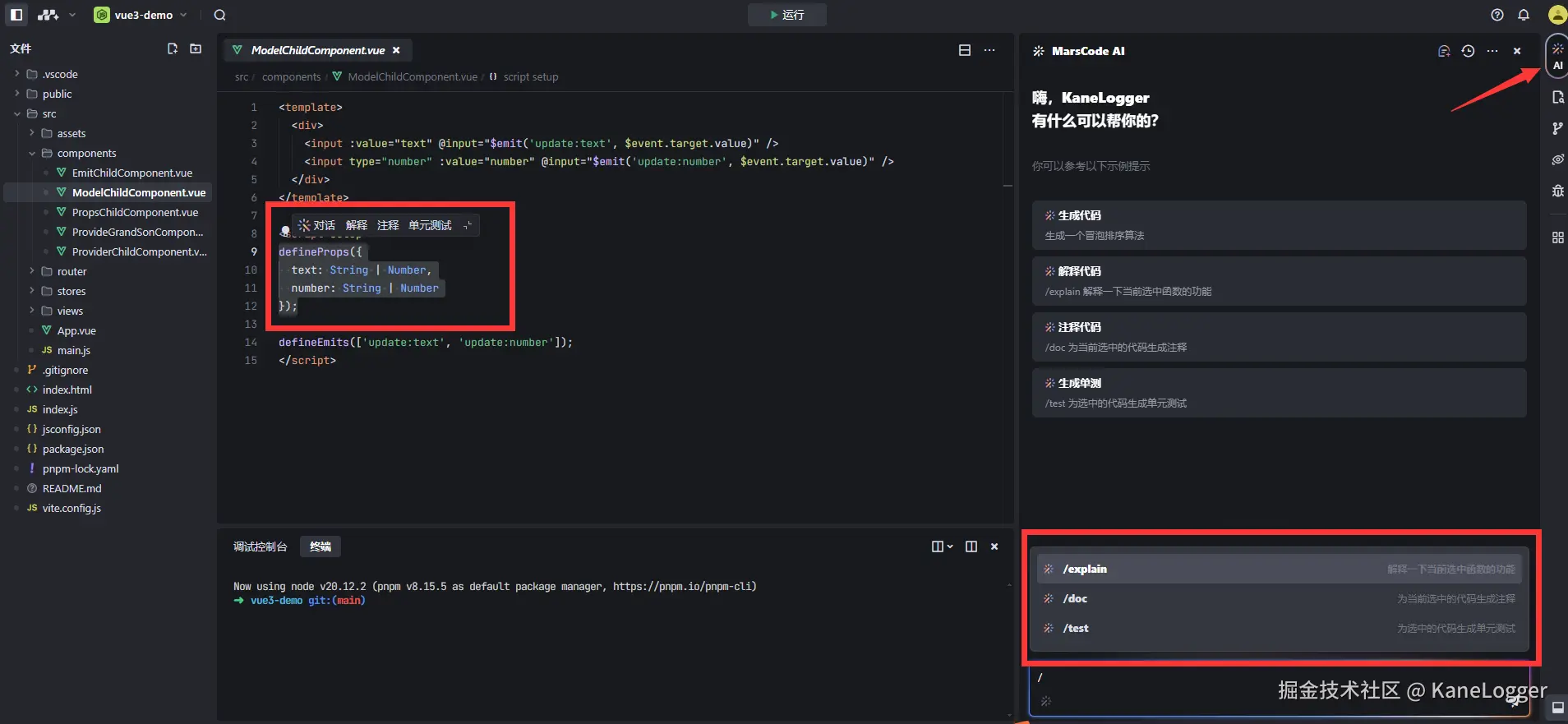1568x724 pixels.
Task: Open the vue3-demo project dropdown
Action: point(141,15)
